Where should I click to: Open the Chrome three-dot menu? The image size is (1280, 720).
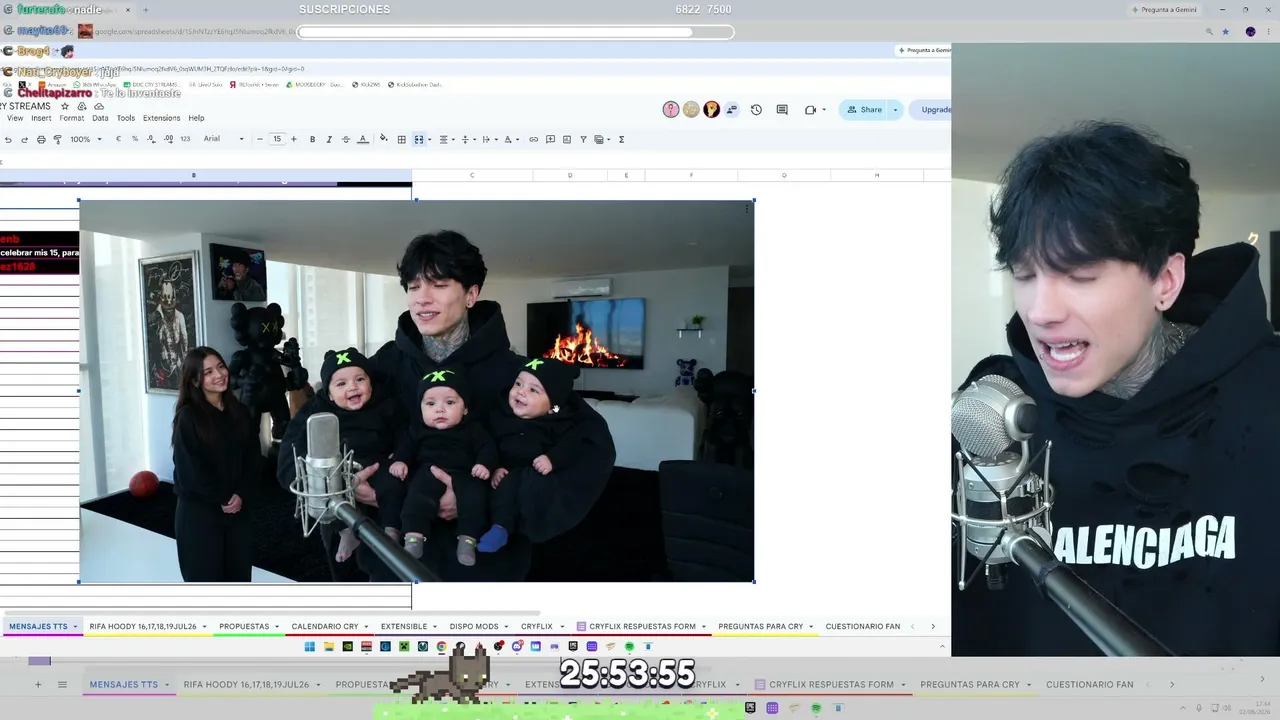(1267, 32)
